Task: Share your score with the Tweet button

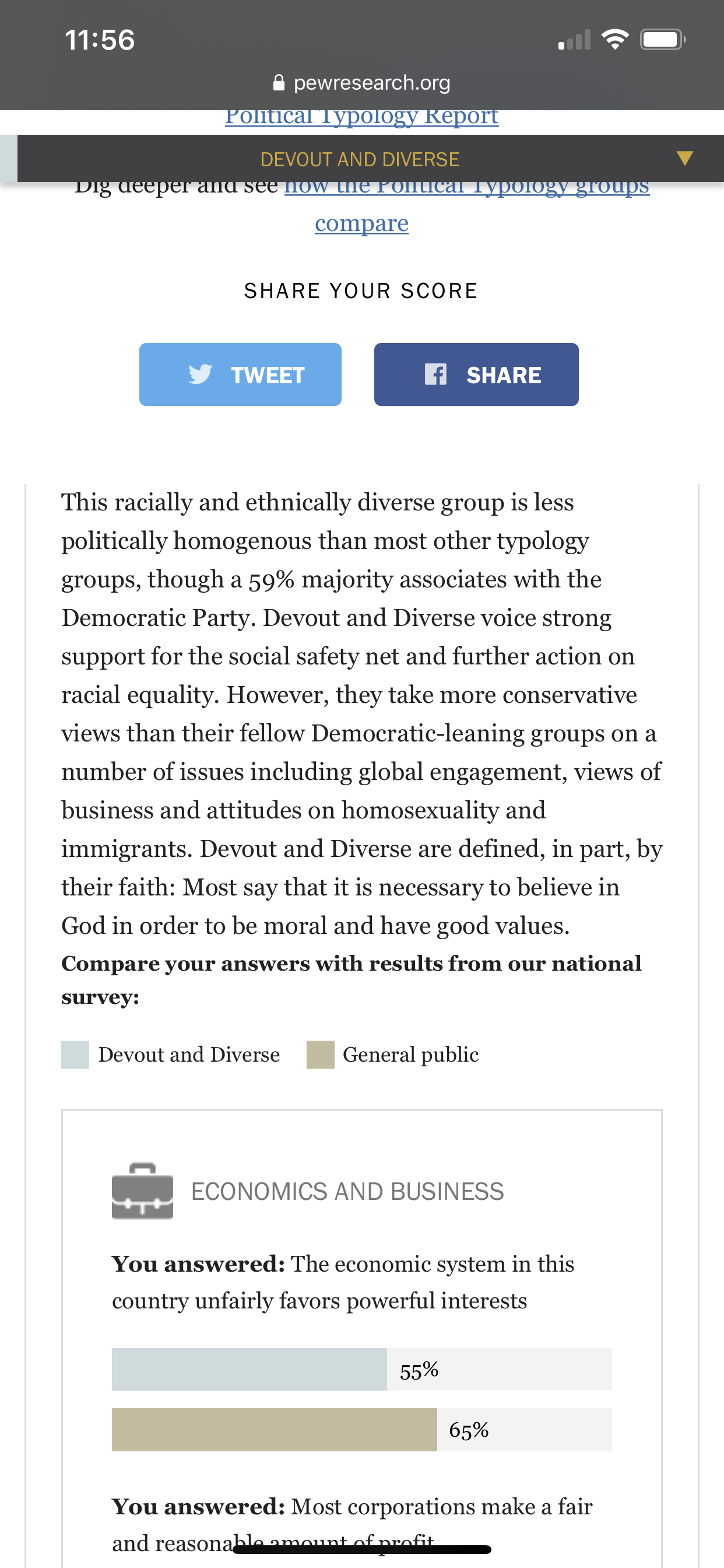Action: [240, 374]
